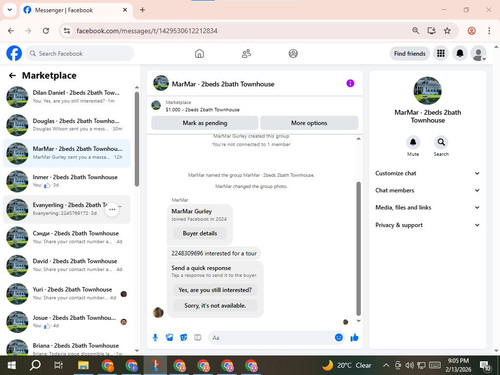Image resolution: width=500 pixels, height=375 pixels.
Task: Choose a GIF icon
Action: (198, 338)
